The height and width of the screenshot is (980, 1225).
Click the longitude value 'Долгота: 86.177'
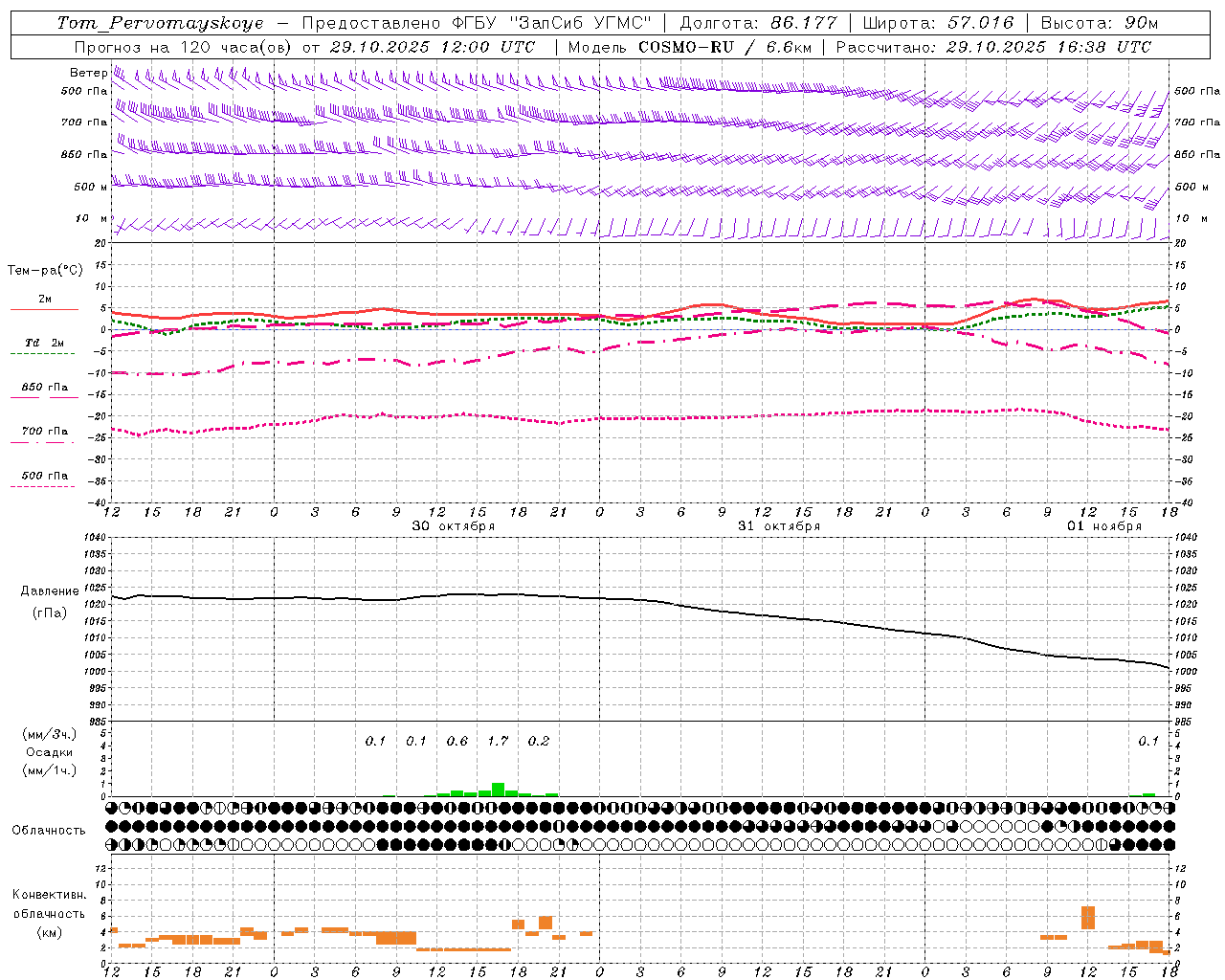pyautogui.click(x=758, y=23)
